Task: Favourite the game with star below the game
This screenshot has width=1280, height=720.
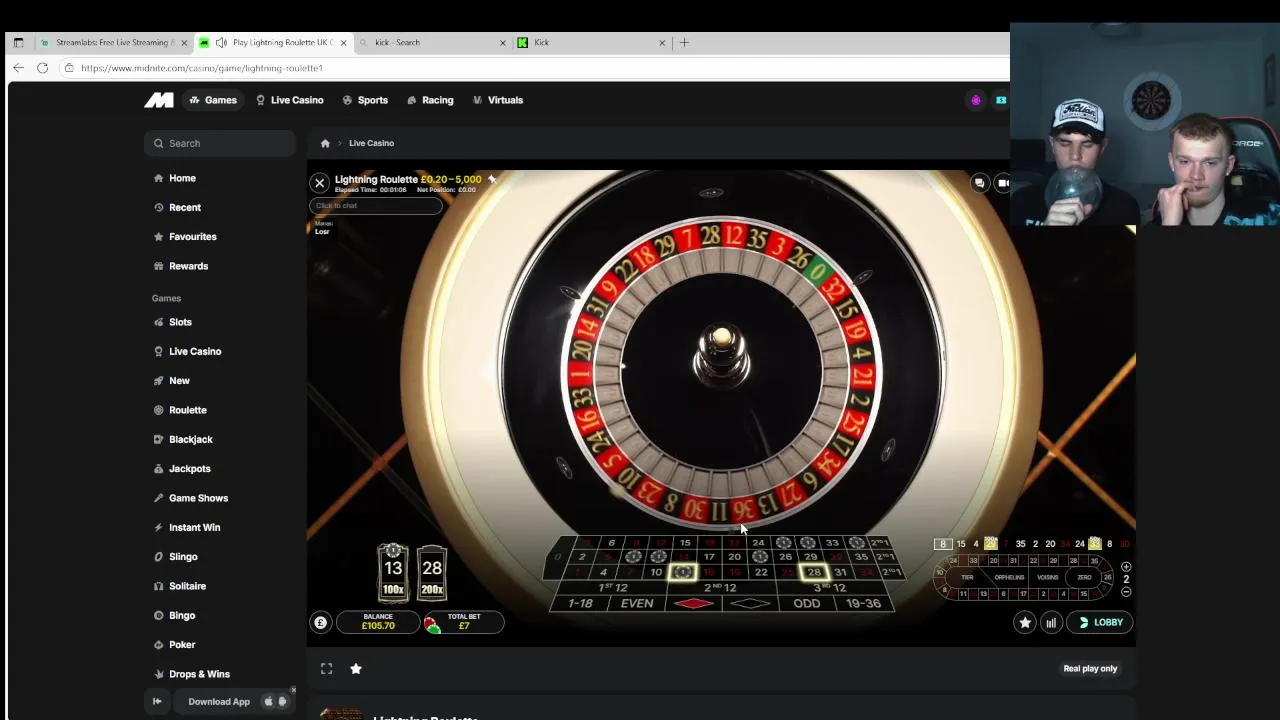Action: click(356, 668)
